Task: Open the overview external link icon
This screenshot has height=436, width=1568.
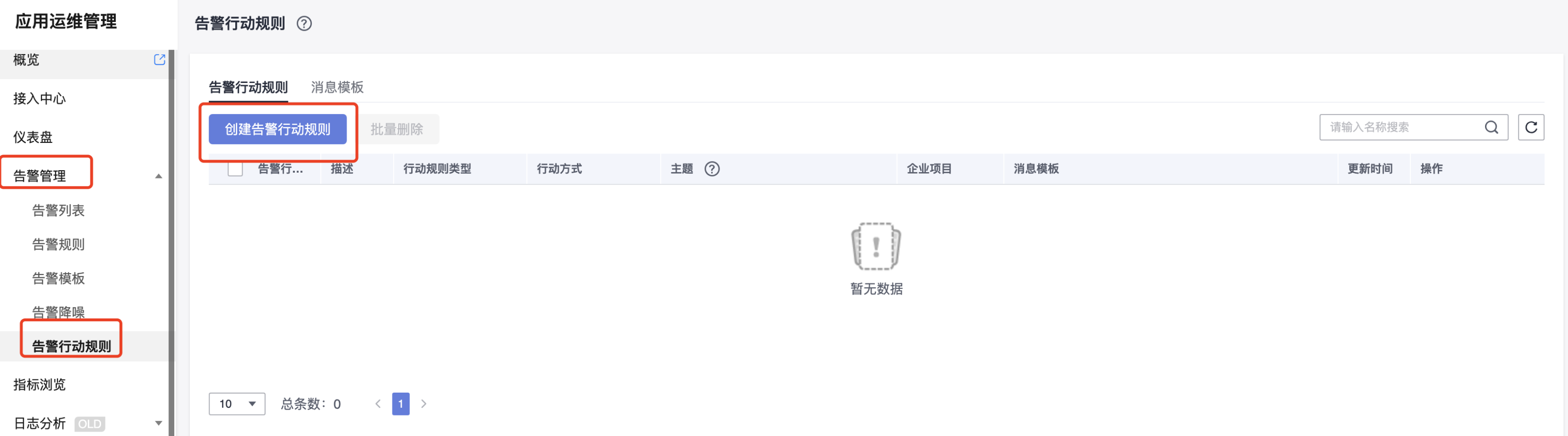Action: click(x=160, y=59)
